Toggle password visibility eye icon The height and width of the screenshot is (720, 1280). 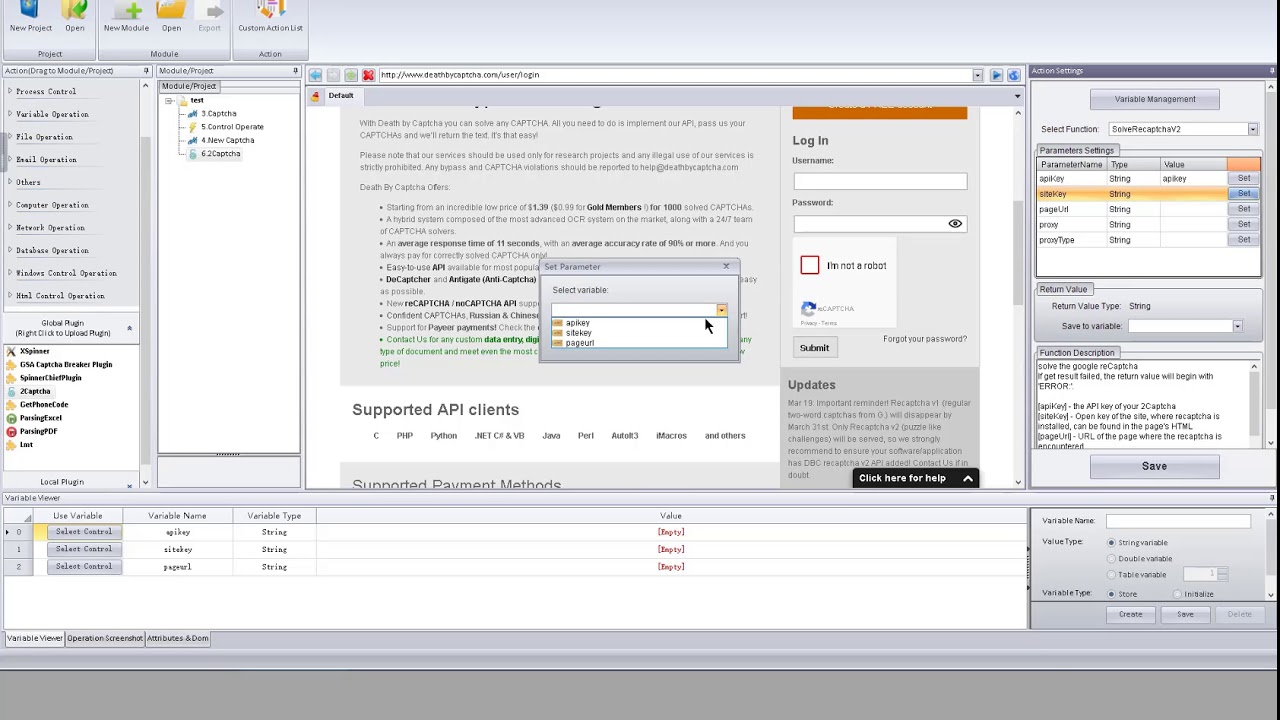pyautogui.click(x=955, y=224)
